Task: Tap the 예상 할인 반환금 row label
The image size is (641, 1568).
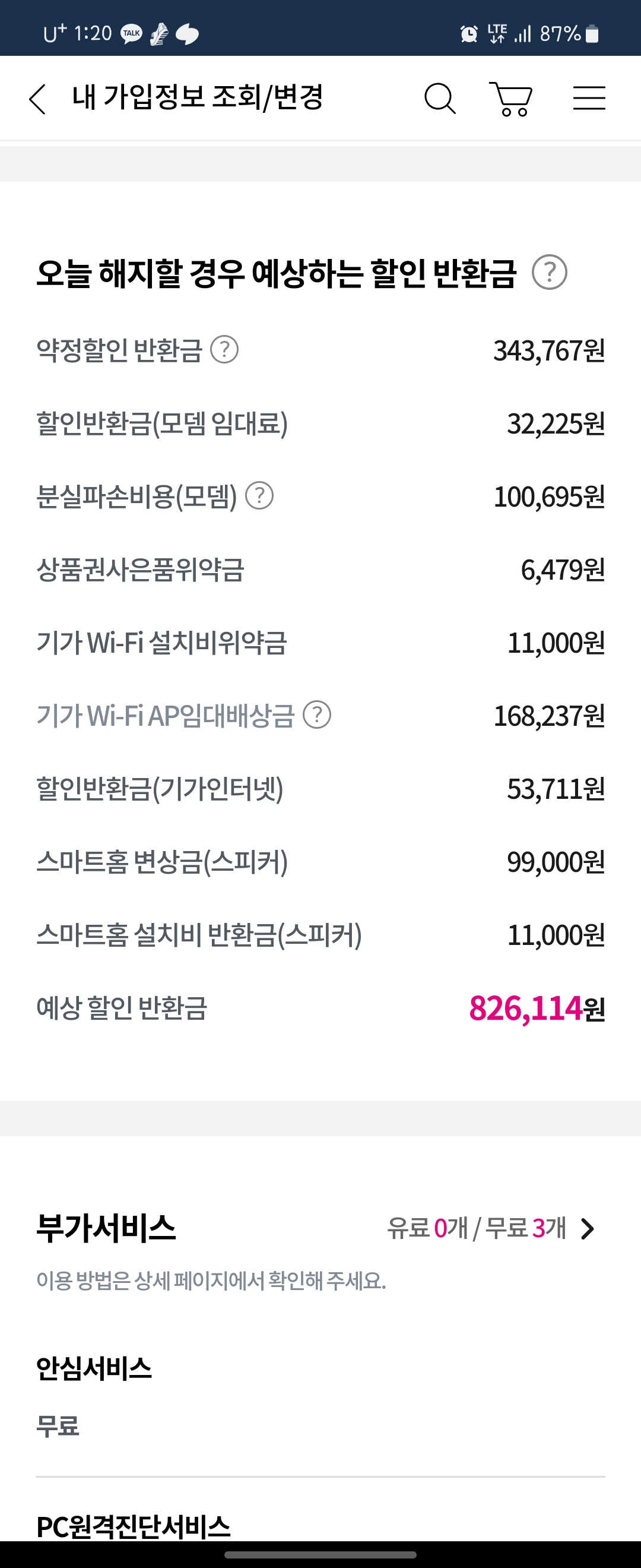Action: tap(122, 1008)
